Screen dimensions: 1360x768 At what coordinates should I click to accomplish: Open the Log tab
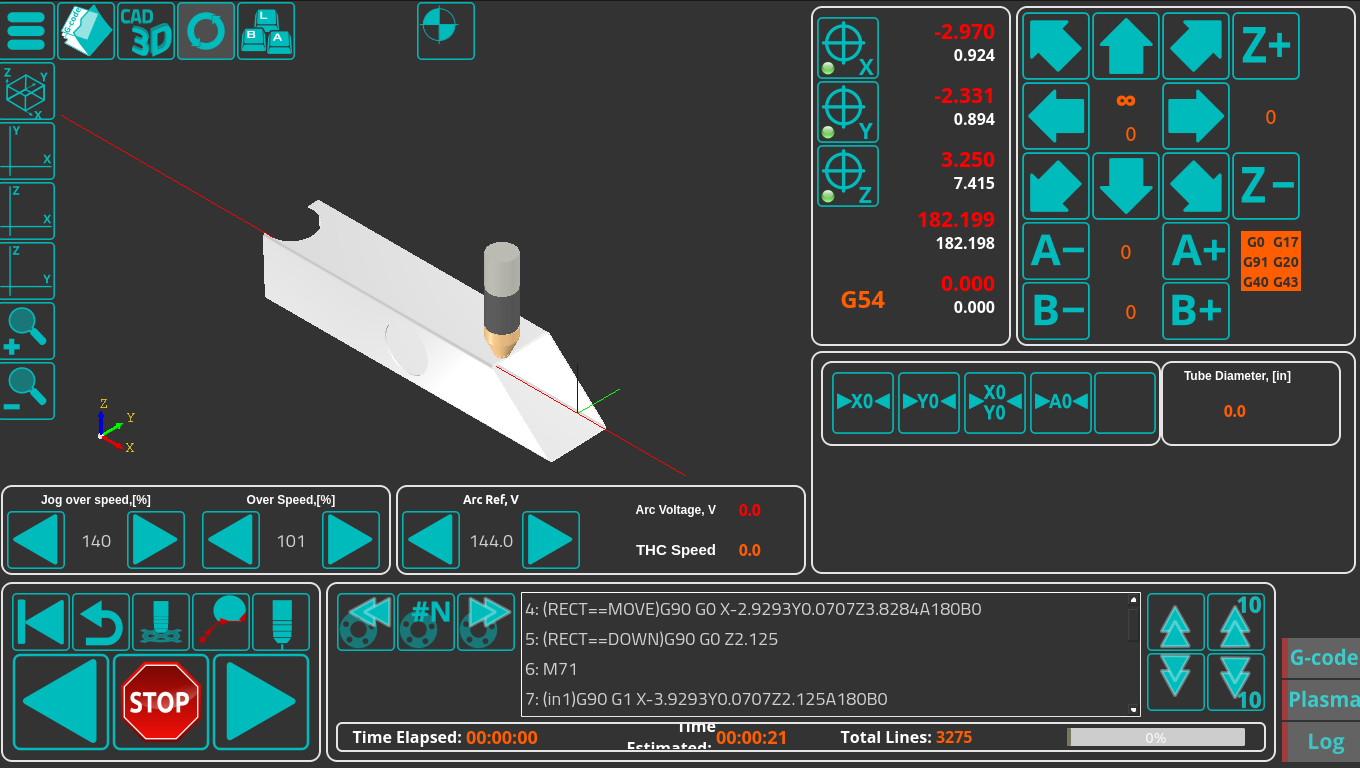tap(1322, 741)
